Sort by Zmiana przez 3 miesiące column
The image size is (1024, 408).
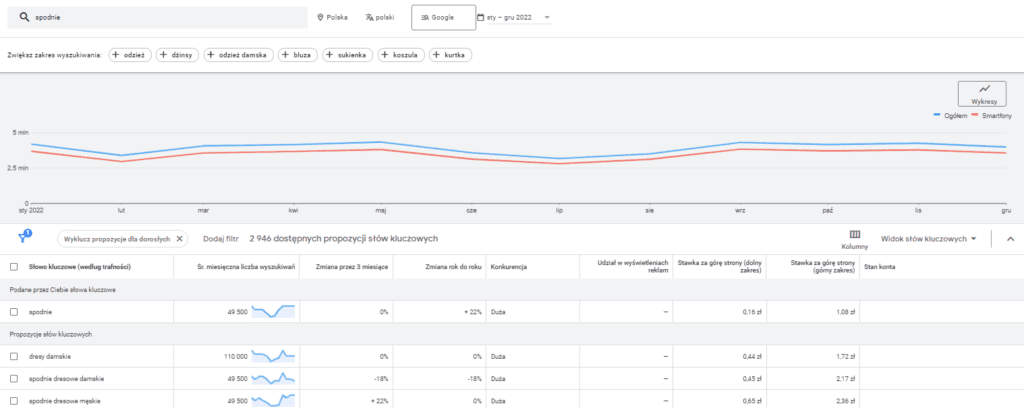[x=352, y=266]
